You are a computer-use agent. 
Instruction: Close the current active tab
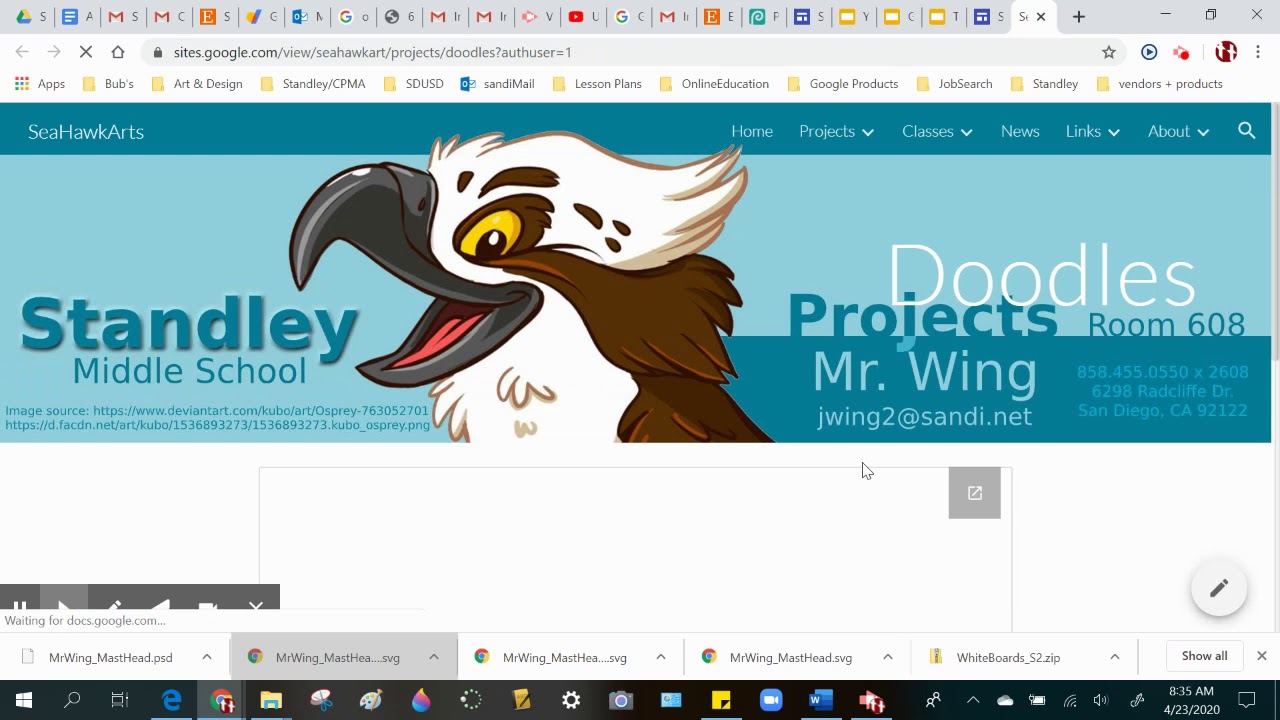[1041, 17]
